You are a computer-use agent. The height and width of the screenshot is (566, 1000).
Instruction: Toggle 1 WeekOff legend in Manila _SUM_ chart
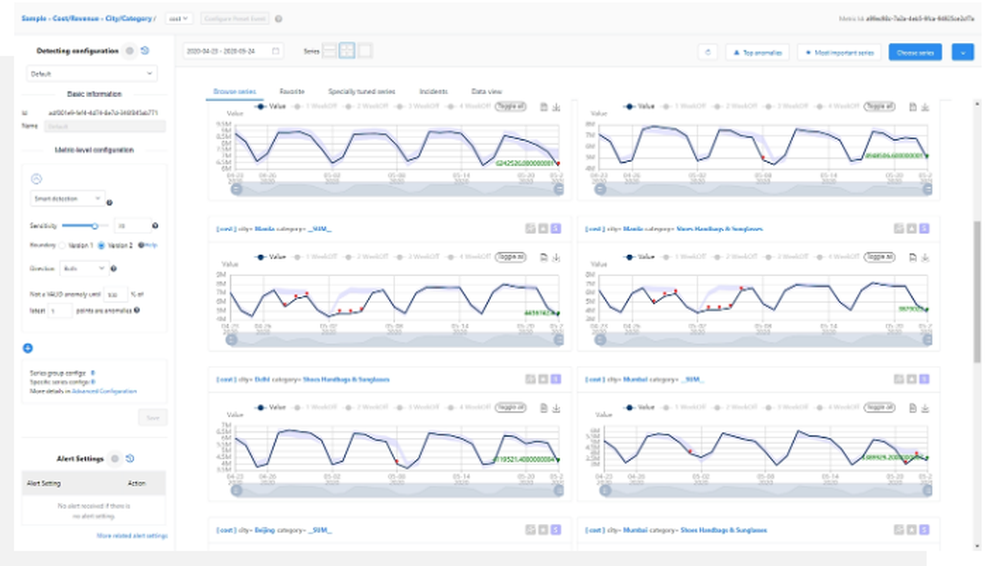[x=315, y=257]
